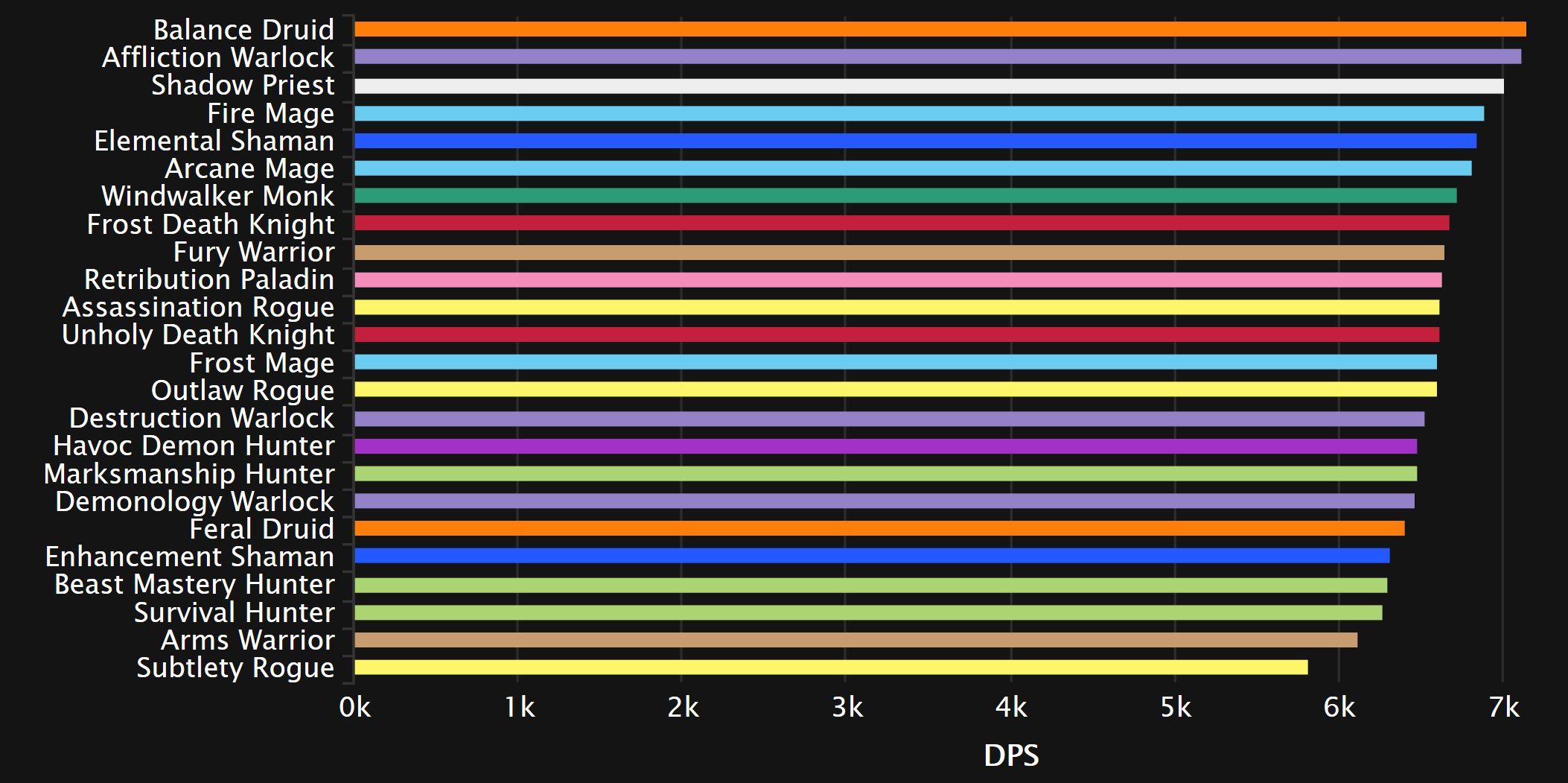Click the 6k axis tick label
The width and height of the screenshot is (1568, 783).
[x=1339, y=707]
